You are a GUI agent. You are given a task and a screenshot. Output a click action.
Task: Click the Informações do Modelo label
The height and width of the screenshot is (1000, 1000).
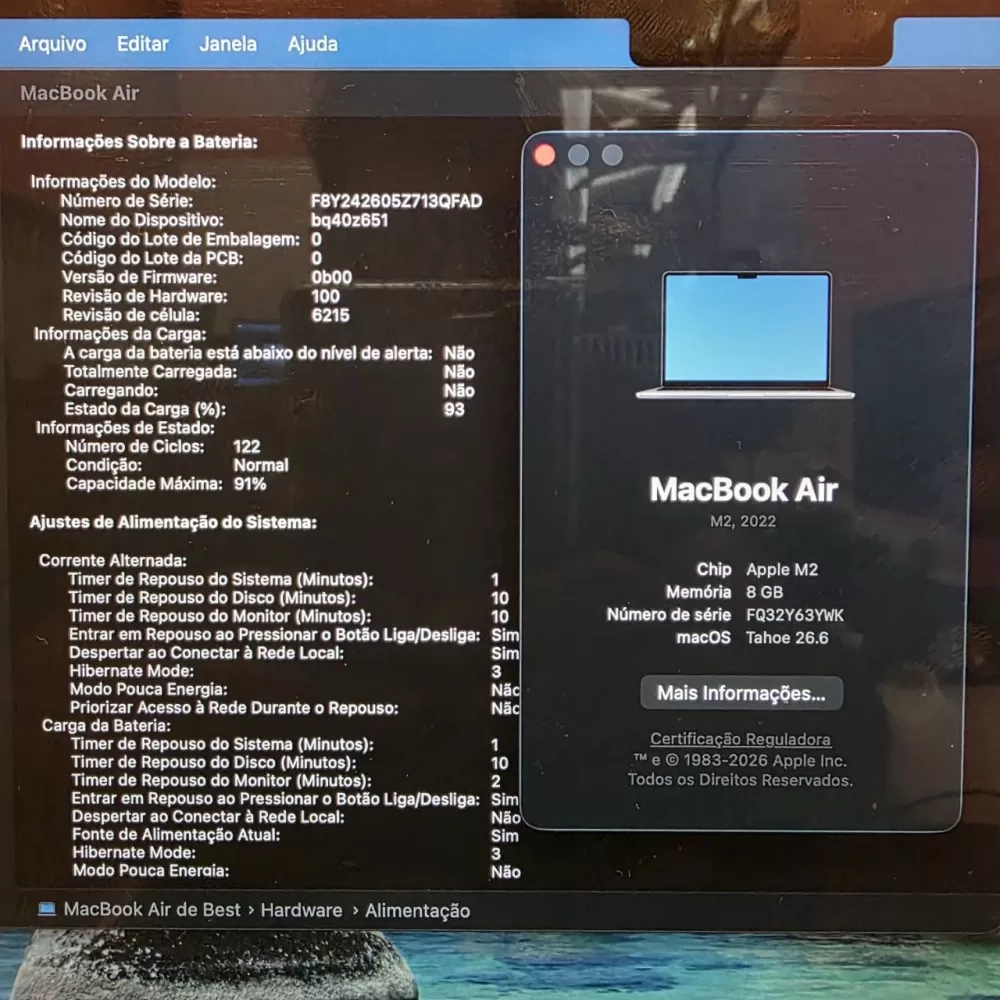pos(124,182)
